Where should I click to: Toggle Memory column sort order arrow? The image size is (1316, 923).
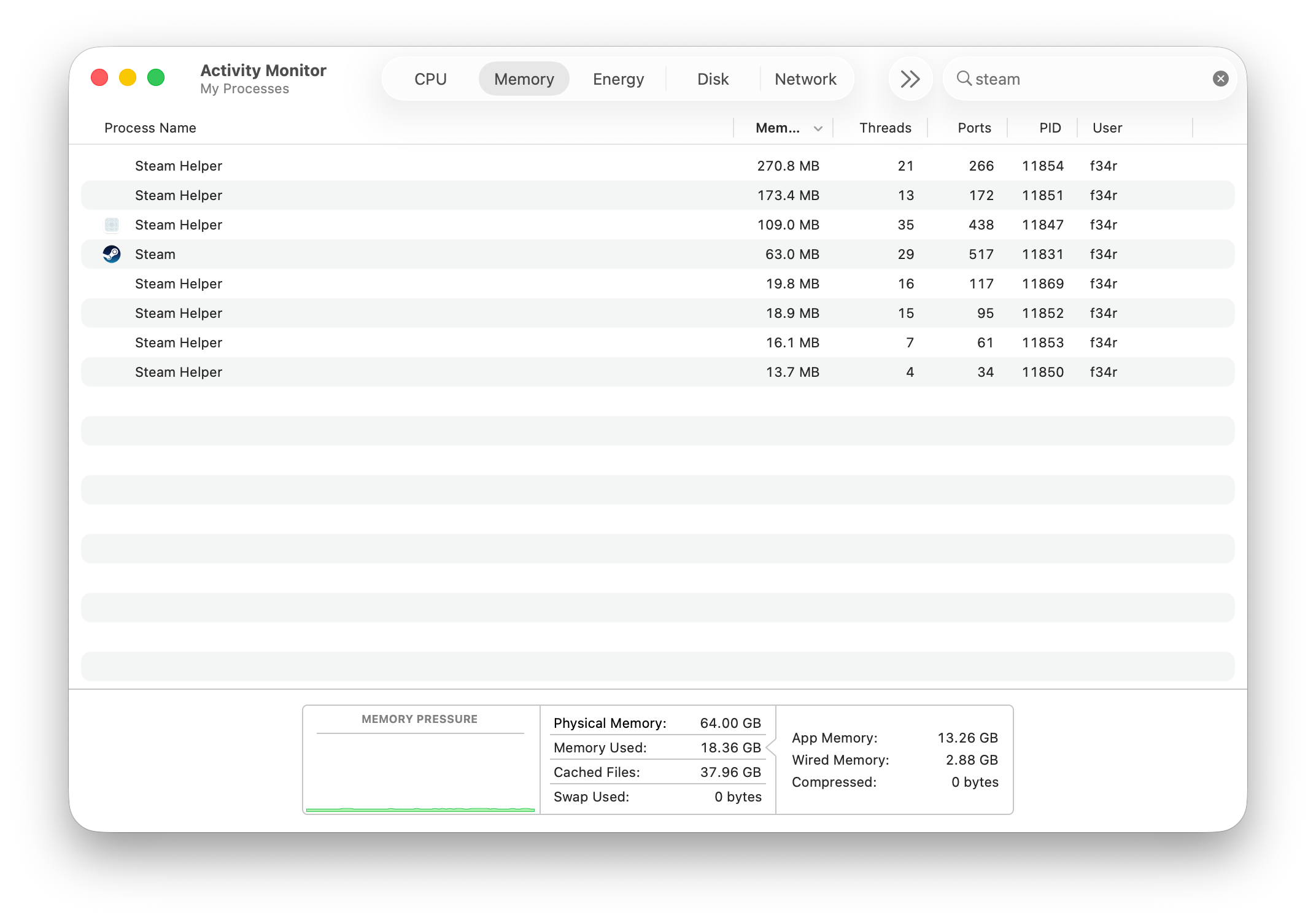(818, 128)
